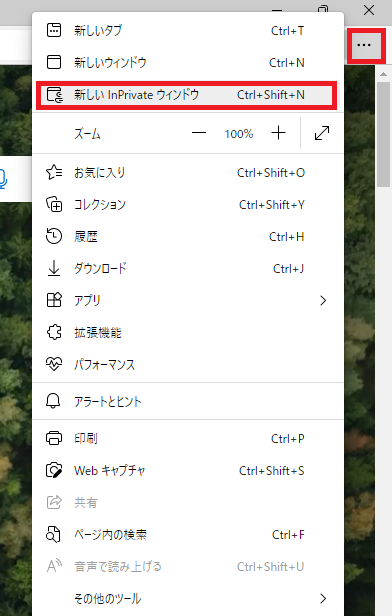This screenshot has height=616, width=392.
Task: Click the scrollbar up arrow
Action: [383, 73]
